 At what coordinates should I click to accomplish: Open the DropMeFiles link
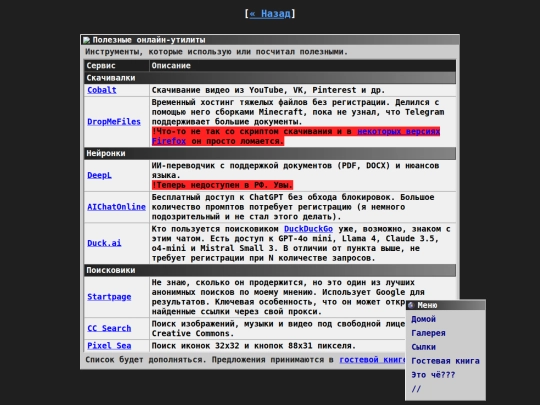[114, 122]
